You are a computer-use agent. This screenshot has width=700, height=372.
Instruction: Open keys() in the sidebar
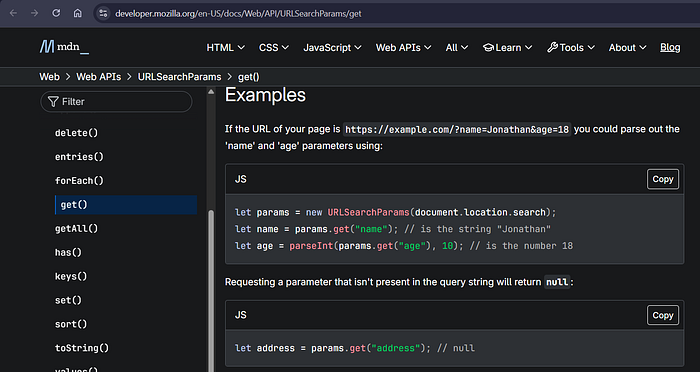71,276
